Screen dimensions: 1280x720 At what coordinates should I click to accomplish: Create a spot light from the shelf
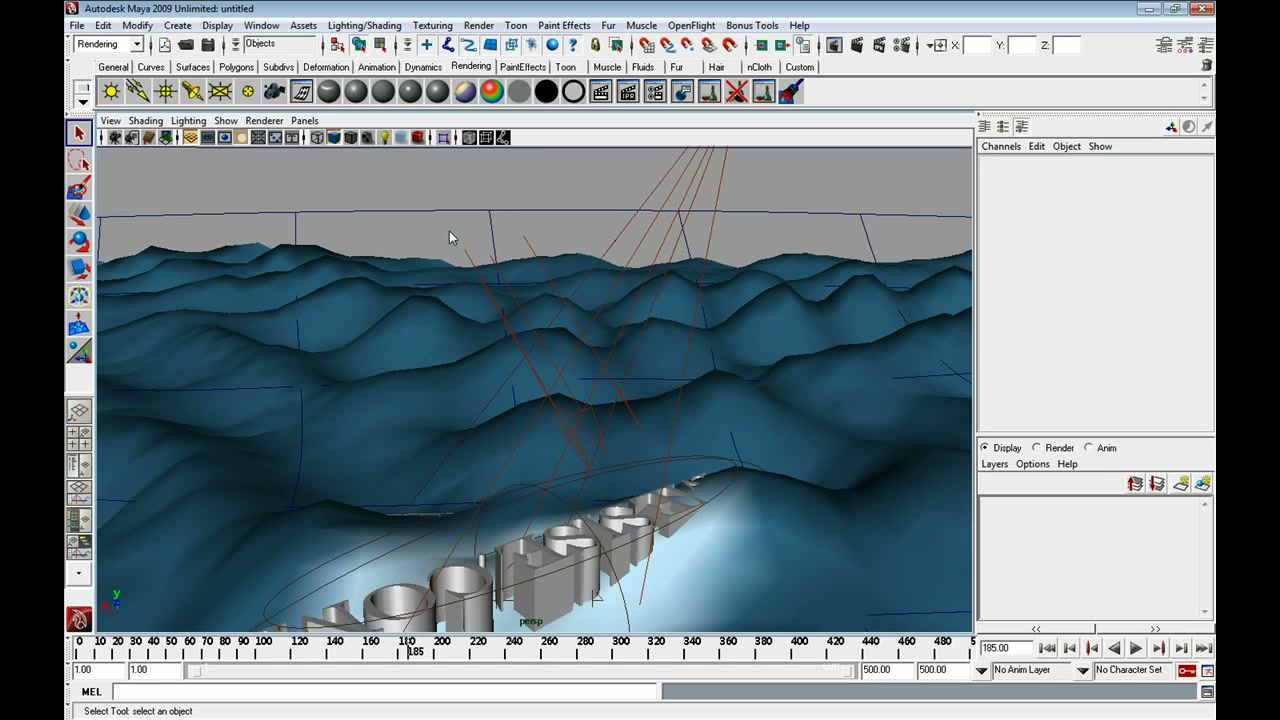(x=192, y=92)
